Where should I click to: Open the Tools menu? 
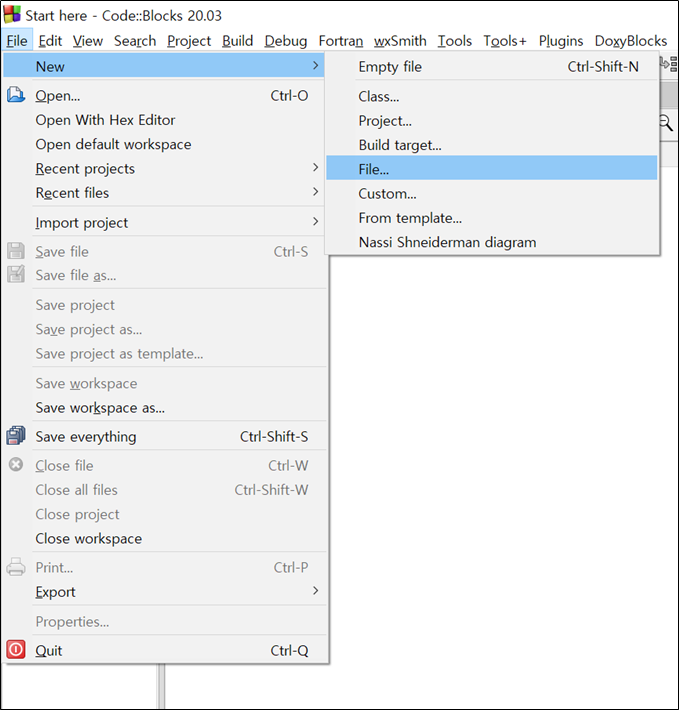[x=454, y=41]
